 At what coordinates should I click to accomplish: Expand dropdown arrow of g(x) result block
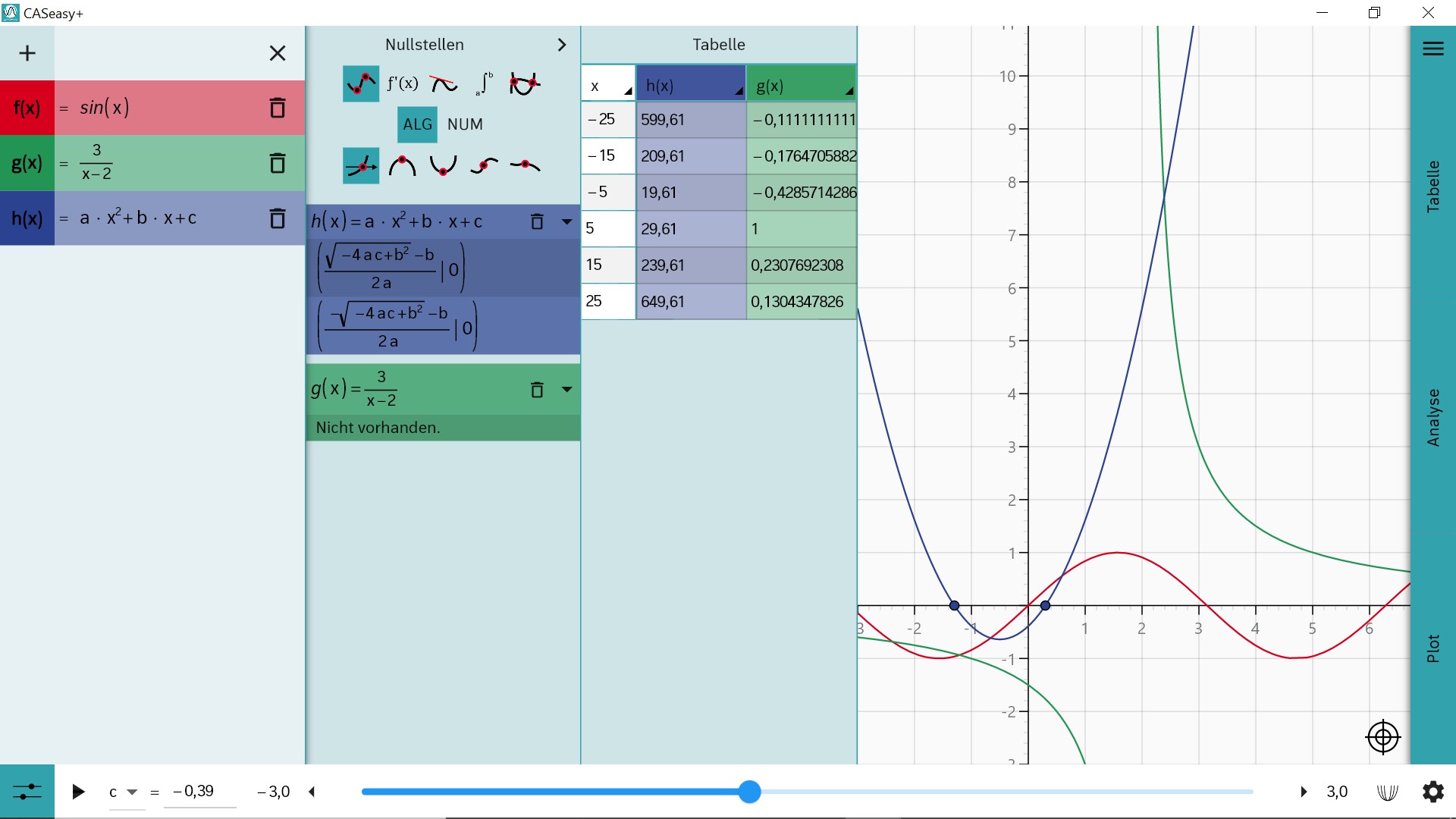[566, 390]
